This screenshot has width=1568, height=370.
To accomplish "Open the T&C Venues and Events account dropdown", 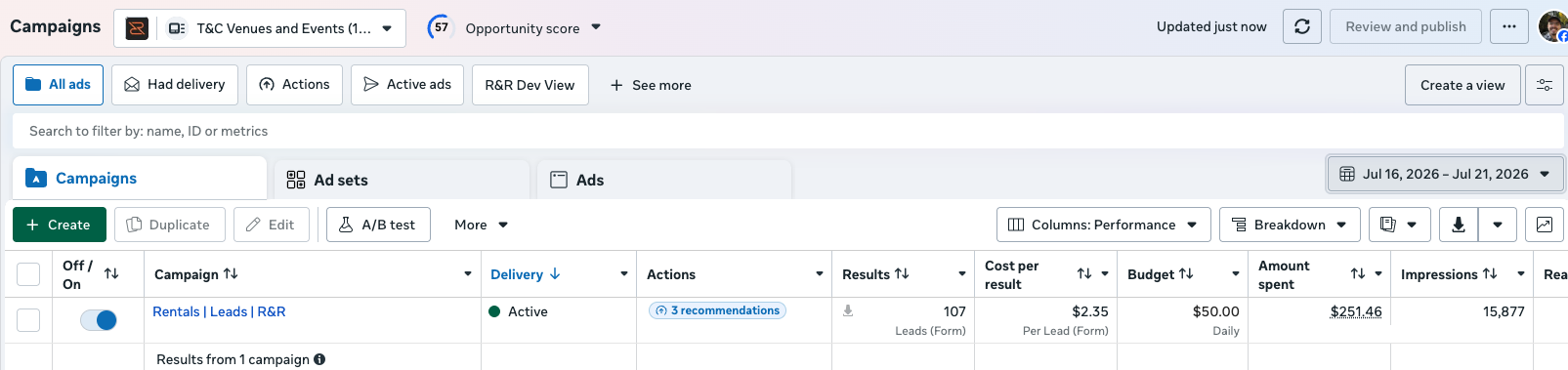I will pos(260,28).
